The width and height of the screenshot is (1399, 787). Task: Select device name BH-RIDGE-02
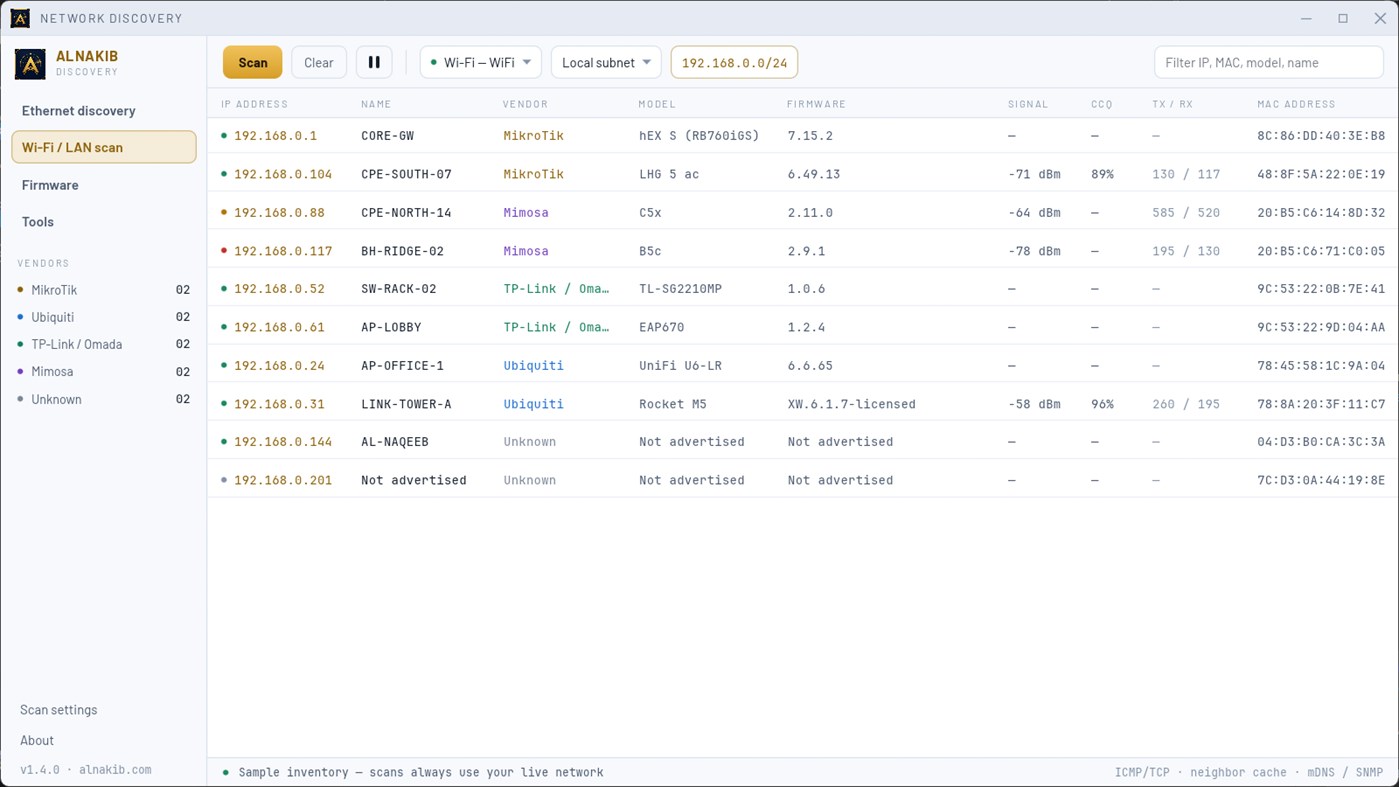402,251
